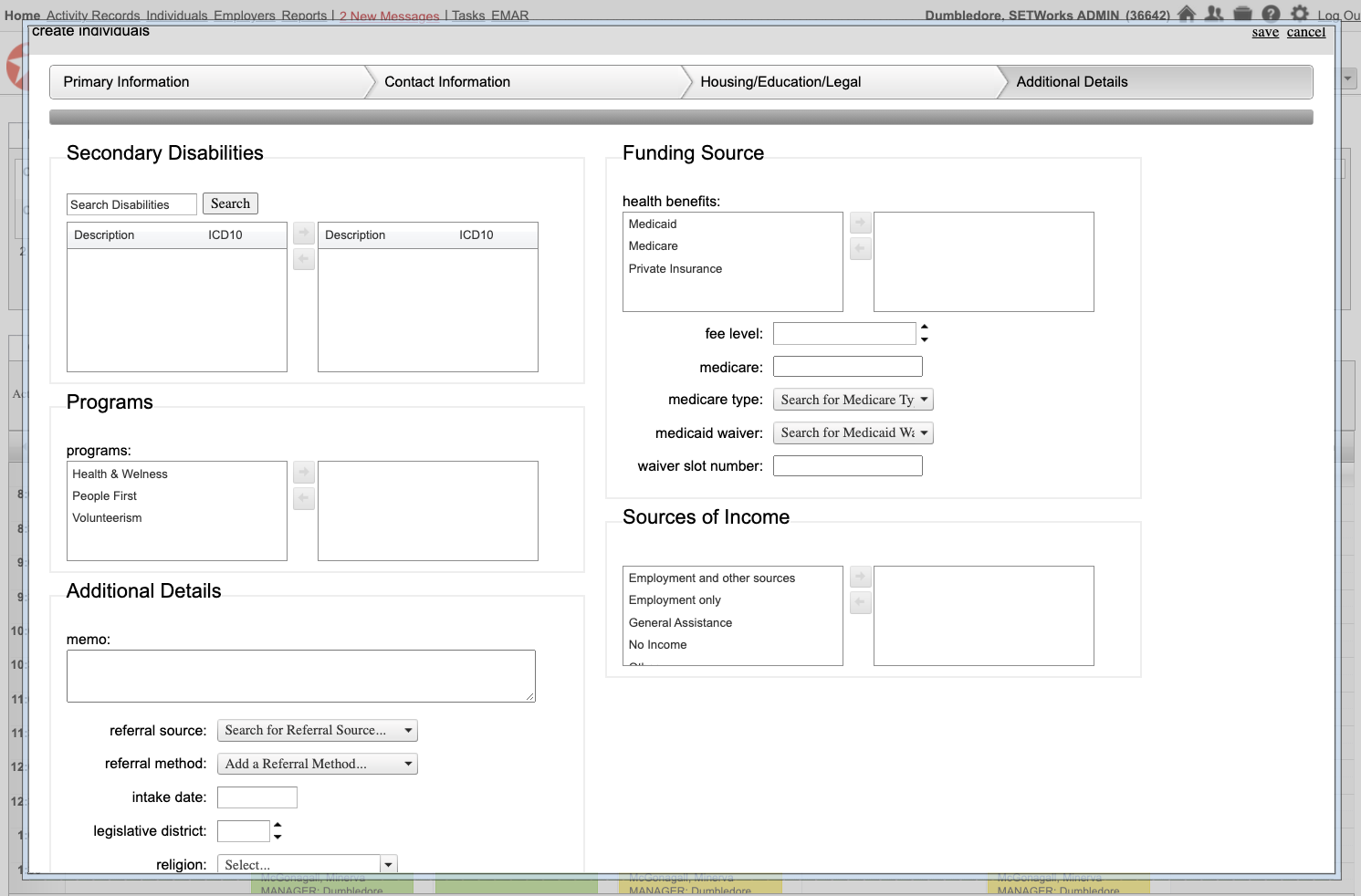Viewport: 1361px width, 896px height.
Task: Click the Log Out link
Action: tap(1338, 16)
